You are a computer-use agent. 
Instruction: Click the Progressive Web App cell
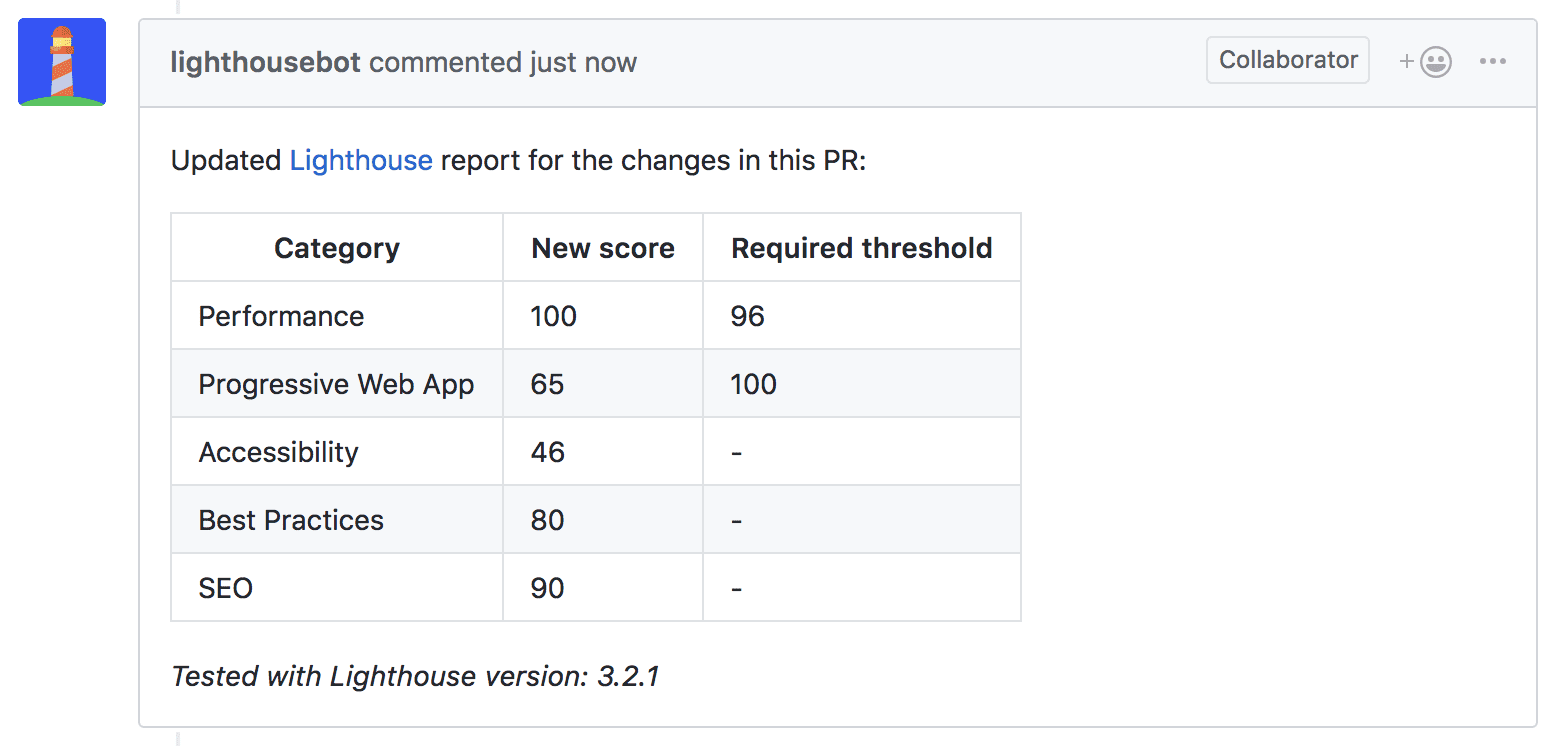click(336, 383)
